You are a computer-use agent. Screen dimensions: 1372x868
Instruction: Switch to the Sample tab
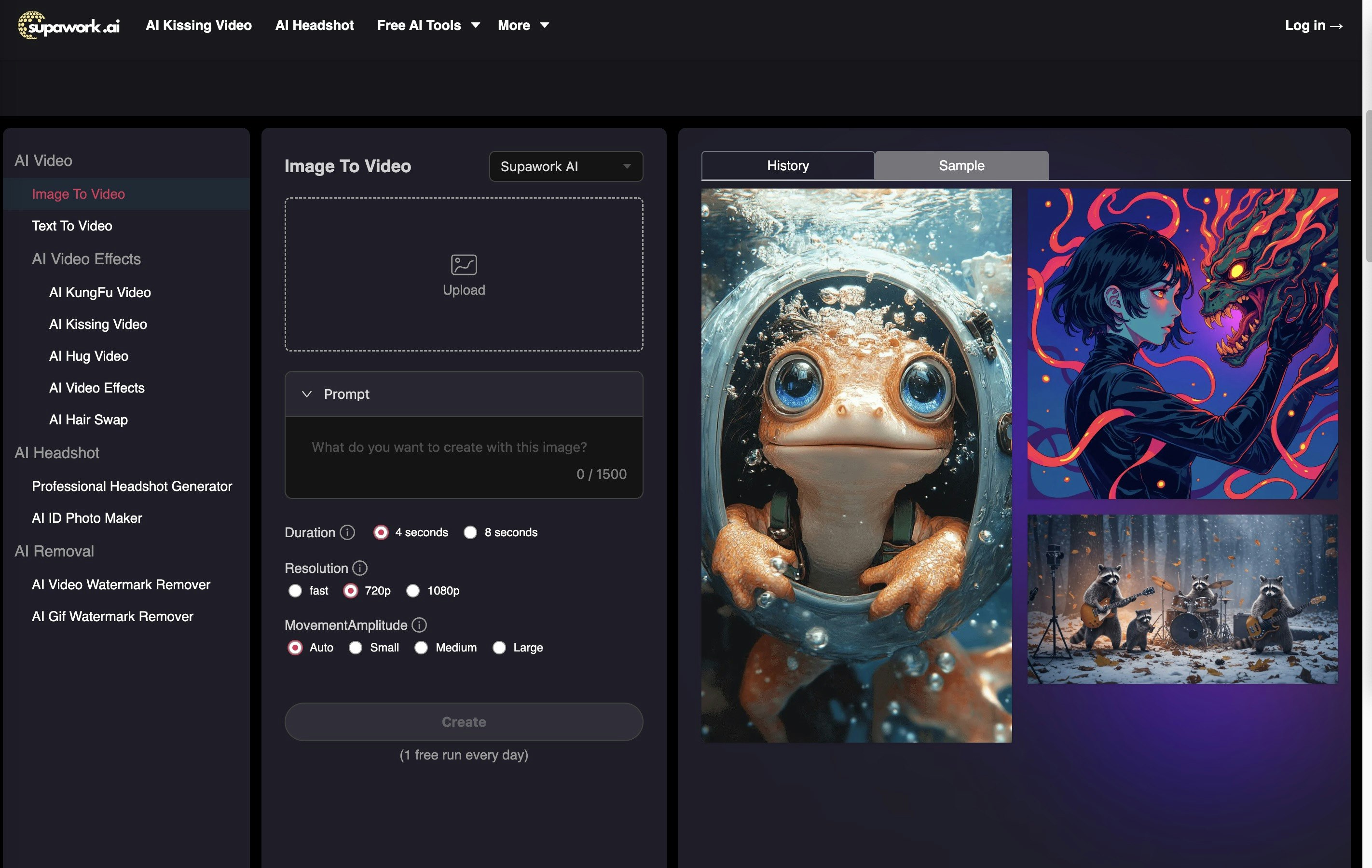point(961,166)
